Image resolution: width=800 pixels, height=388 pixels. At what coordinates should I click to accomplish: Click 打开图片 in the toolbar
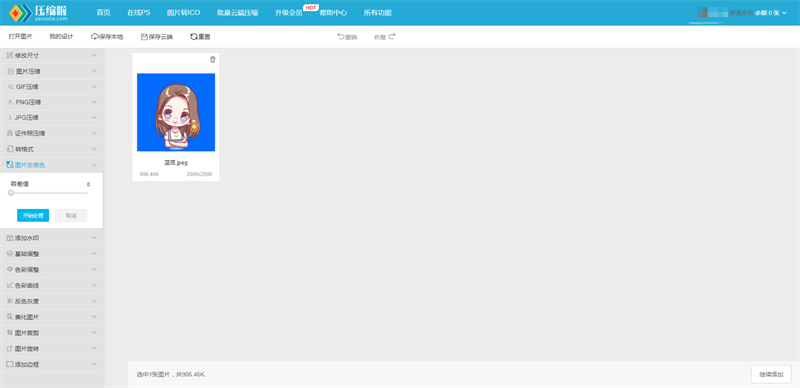point(20,37)
